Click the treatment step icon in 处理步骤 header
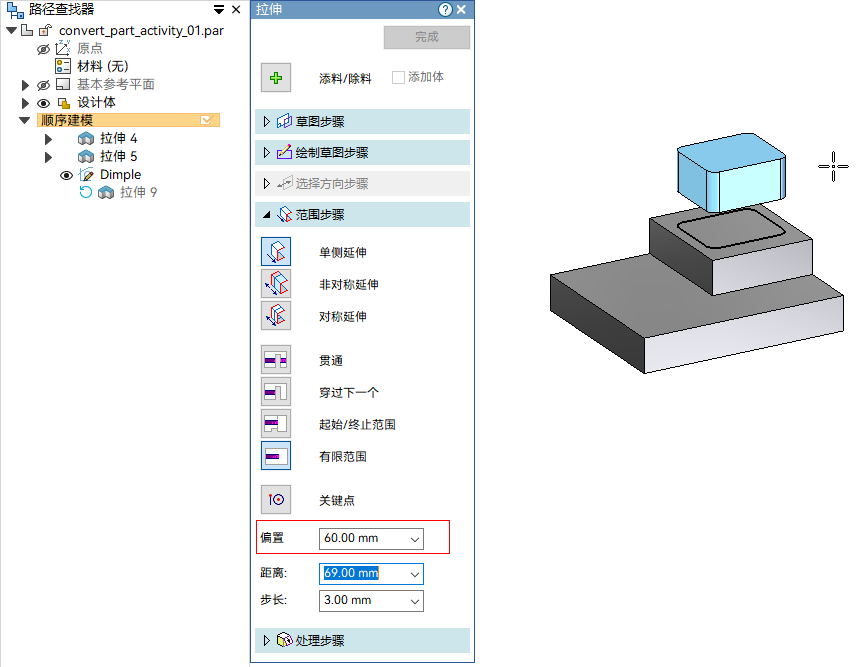The width and height of the screenshot is (860, 667). (284, 640)
